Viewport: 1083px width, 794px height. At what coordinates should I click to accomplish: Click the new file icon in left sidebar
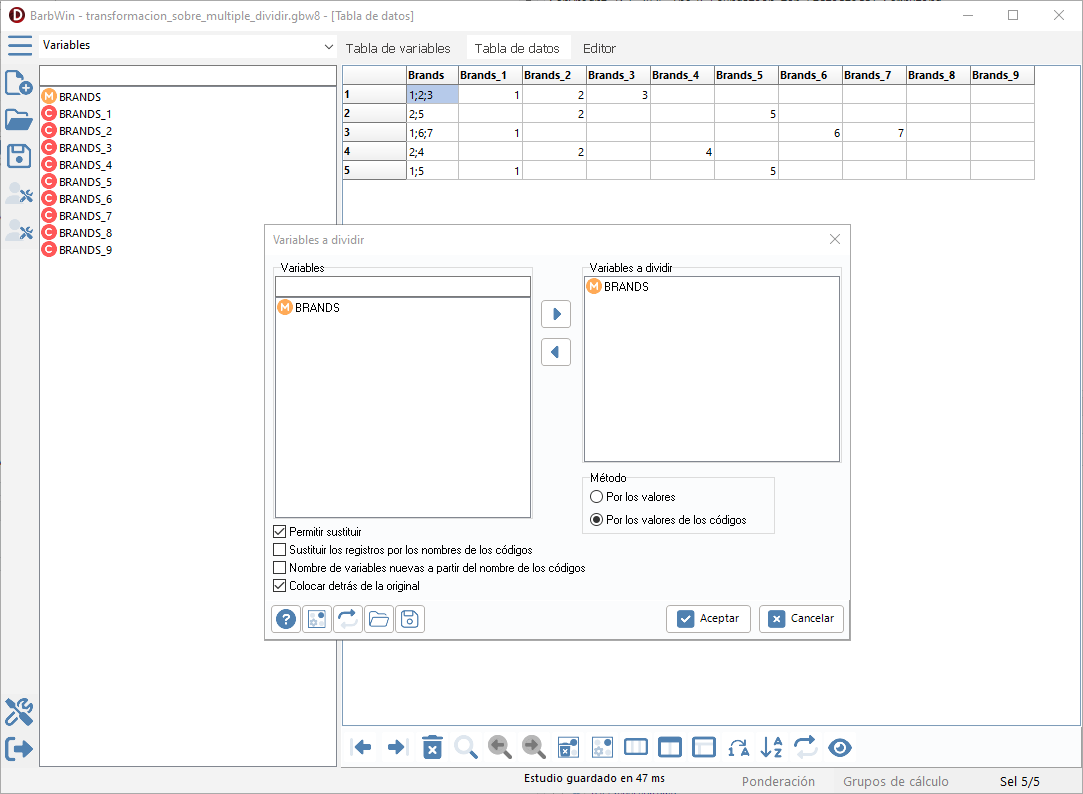tap(19, 83)
